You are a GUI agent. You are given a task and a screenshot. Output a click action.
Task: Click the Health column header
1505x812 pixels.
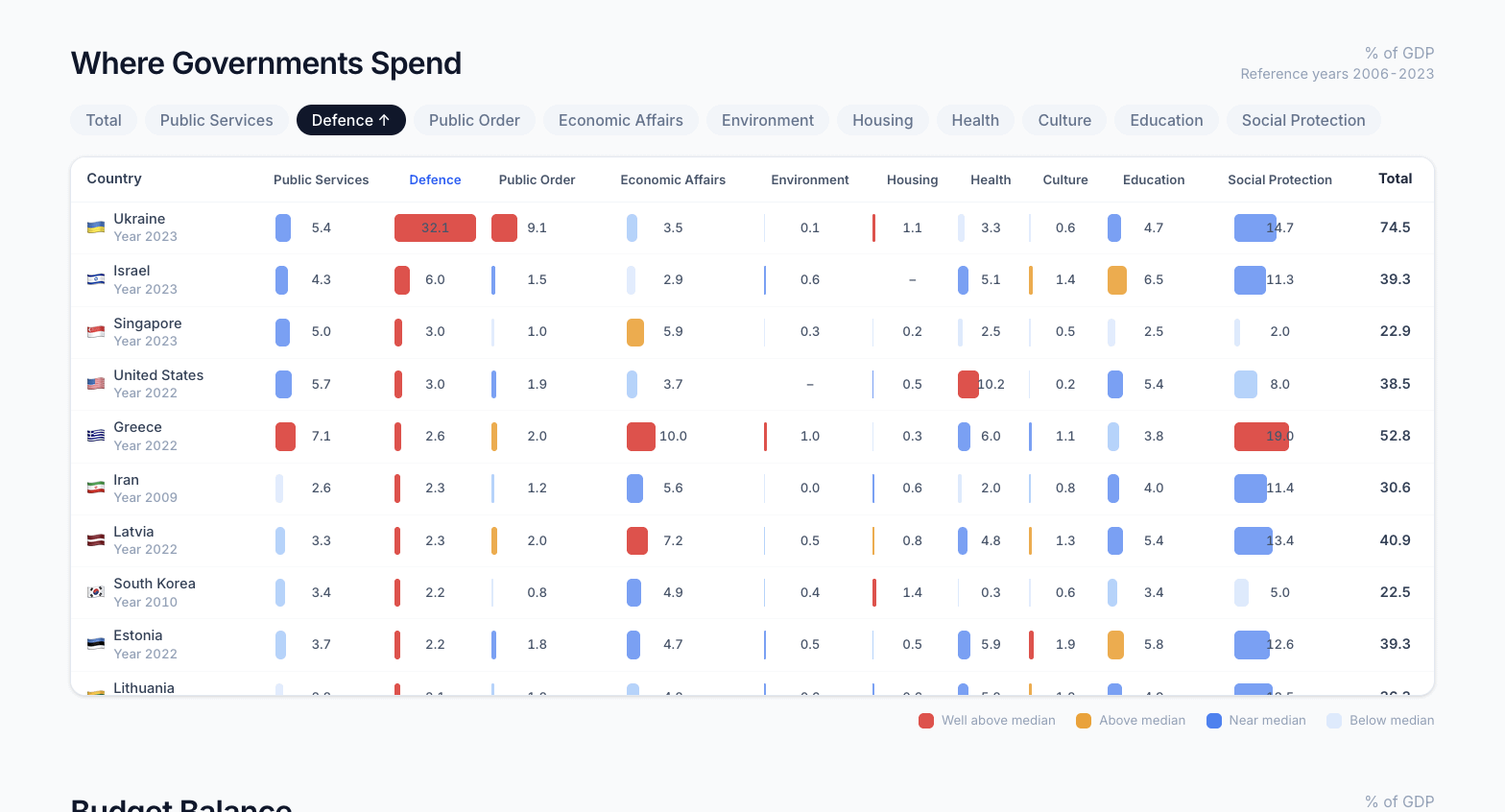(990, 179)
